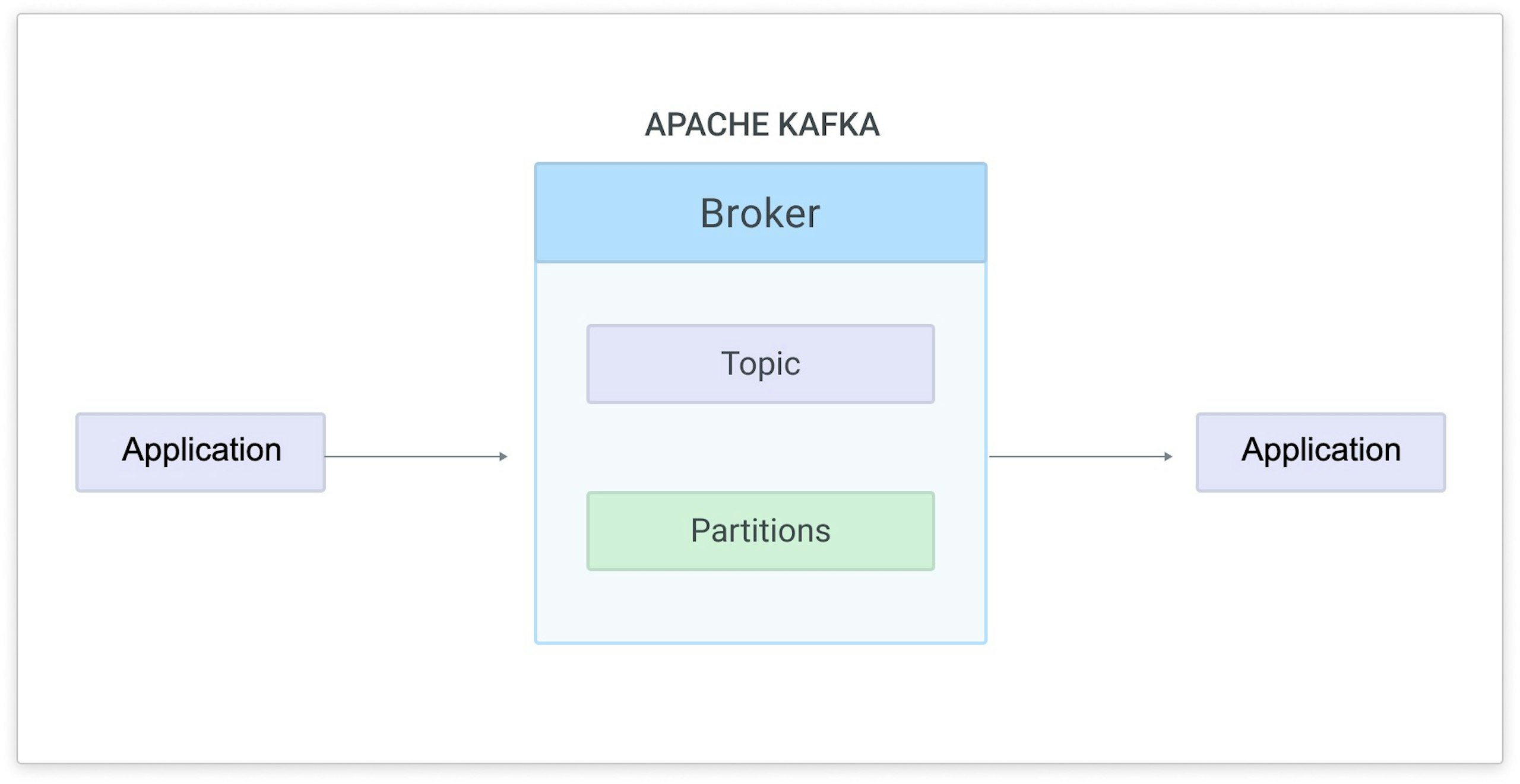Select the right Application box

[1320, 452]
